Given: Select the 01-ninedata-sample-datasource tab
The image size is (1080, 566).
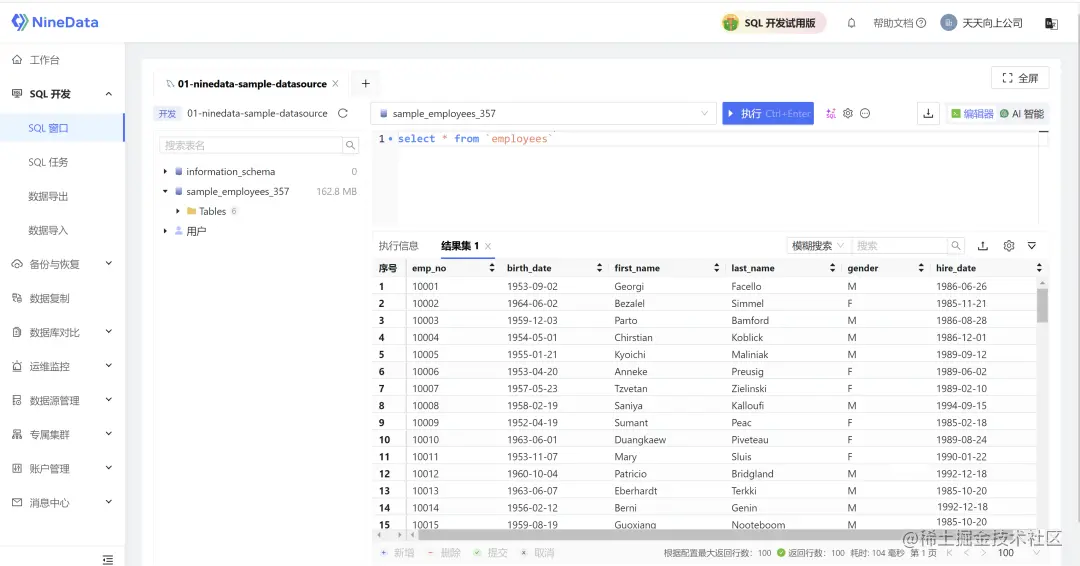Looking at the screenshot, I should [x=252, y=84].
